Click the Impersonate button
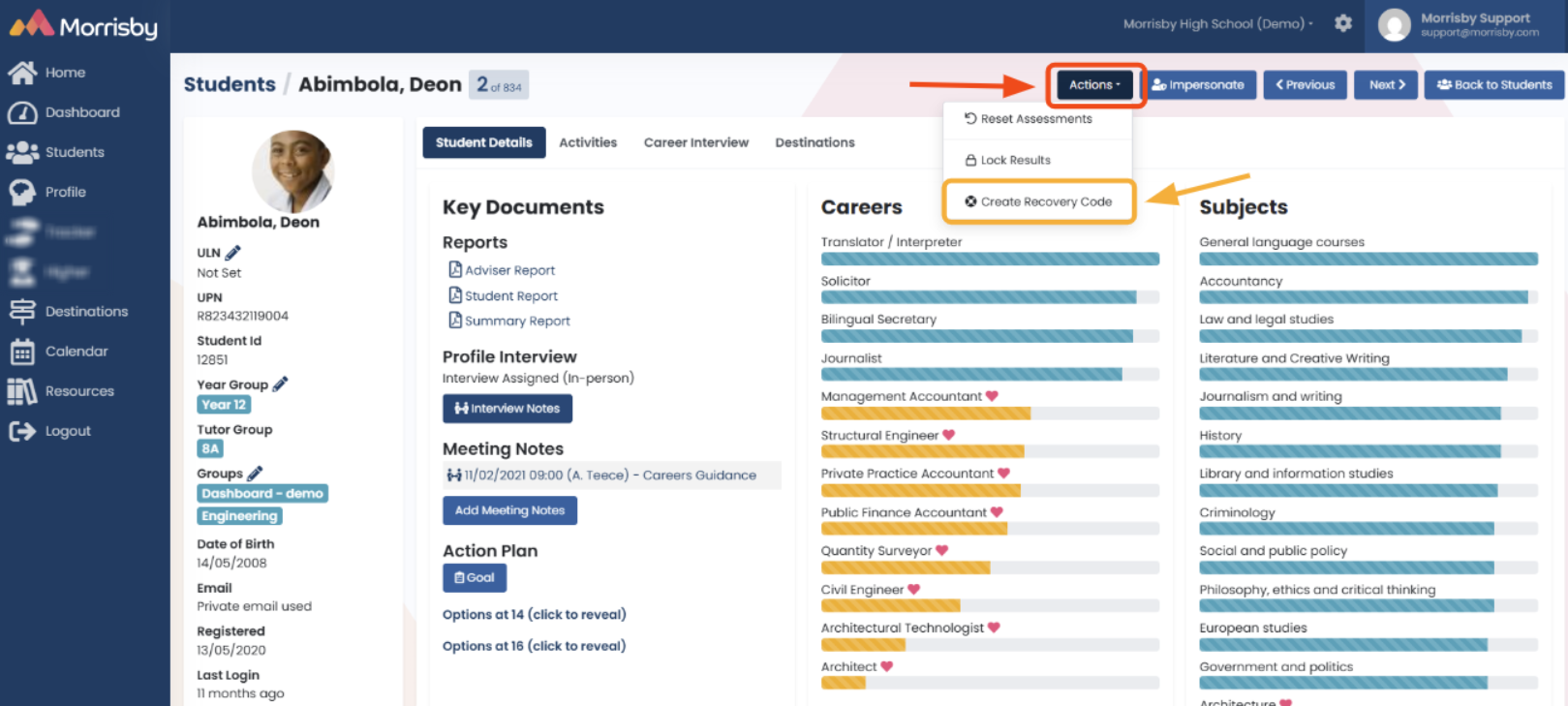Image resolution: width=1568 pixels, height=706 pixels. click(x=1198, y=85)
